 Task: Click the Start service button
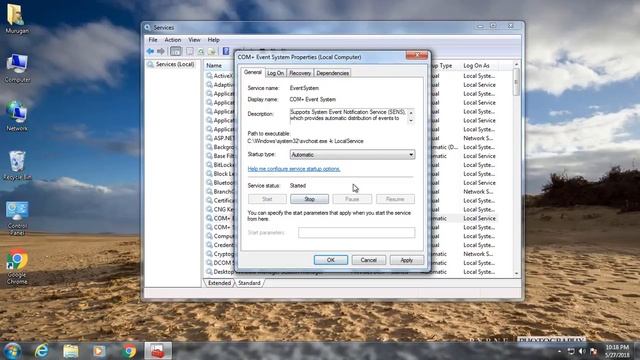point(267,199)
